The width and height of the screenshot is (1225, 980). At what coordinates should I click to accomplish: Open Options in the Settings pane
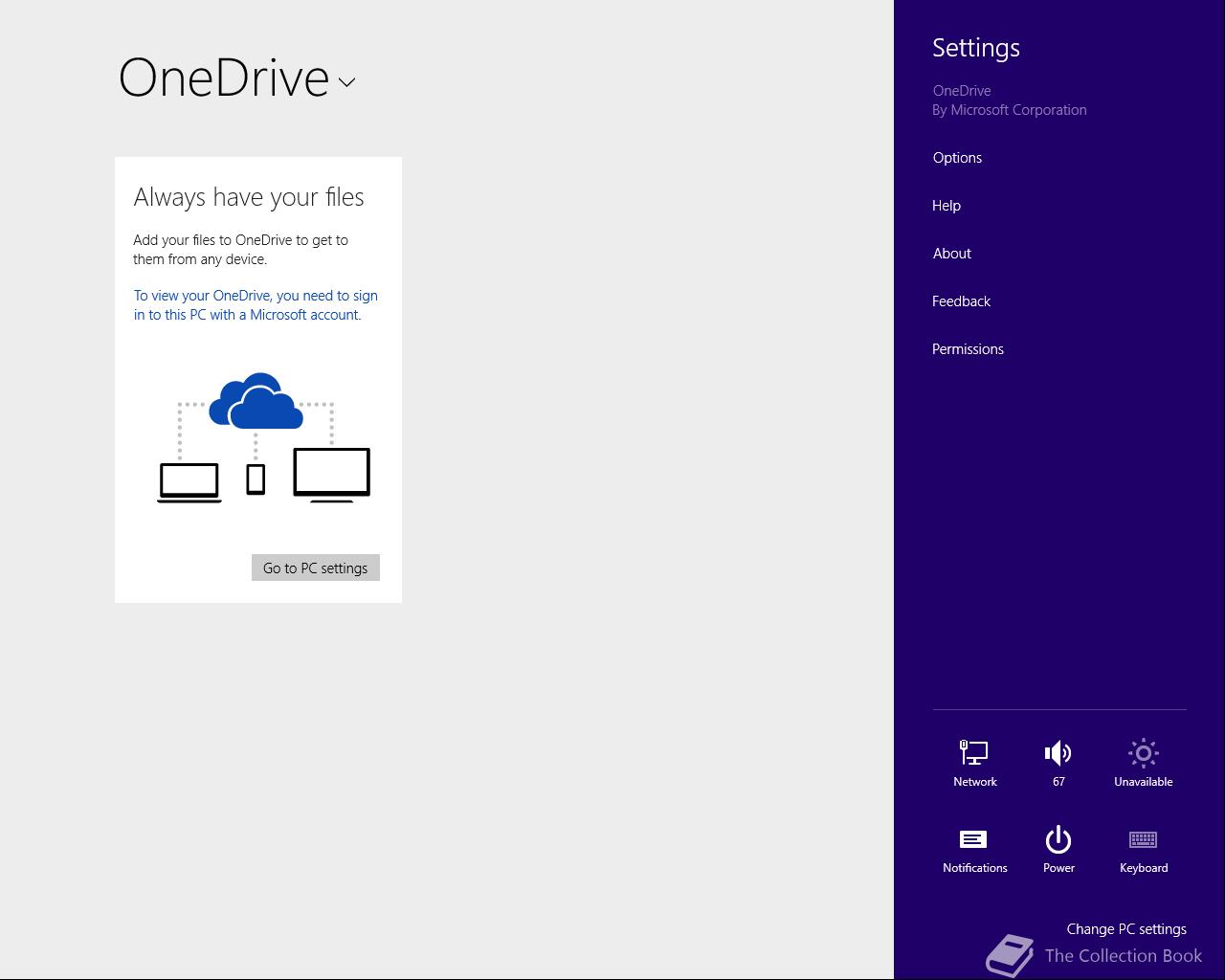click(x=957, y=158)
